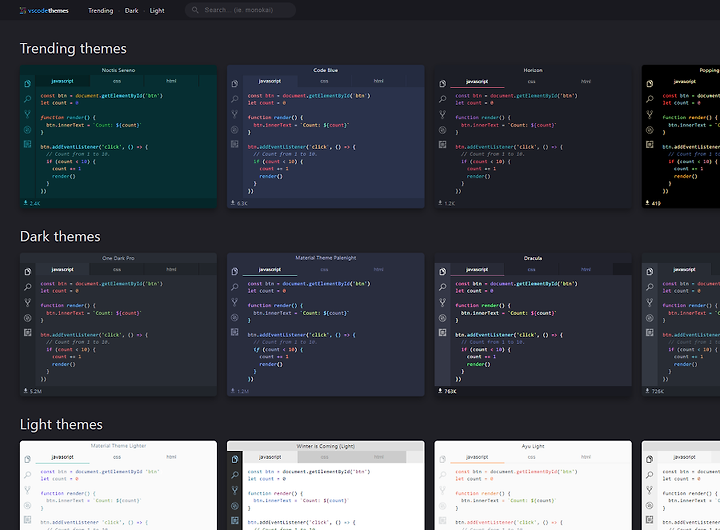
Task: Click the debug icon in Dracula card
Action: click(x=442, y=317)
